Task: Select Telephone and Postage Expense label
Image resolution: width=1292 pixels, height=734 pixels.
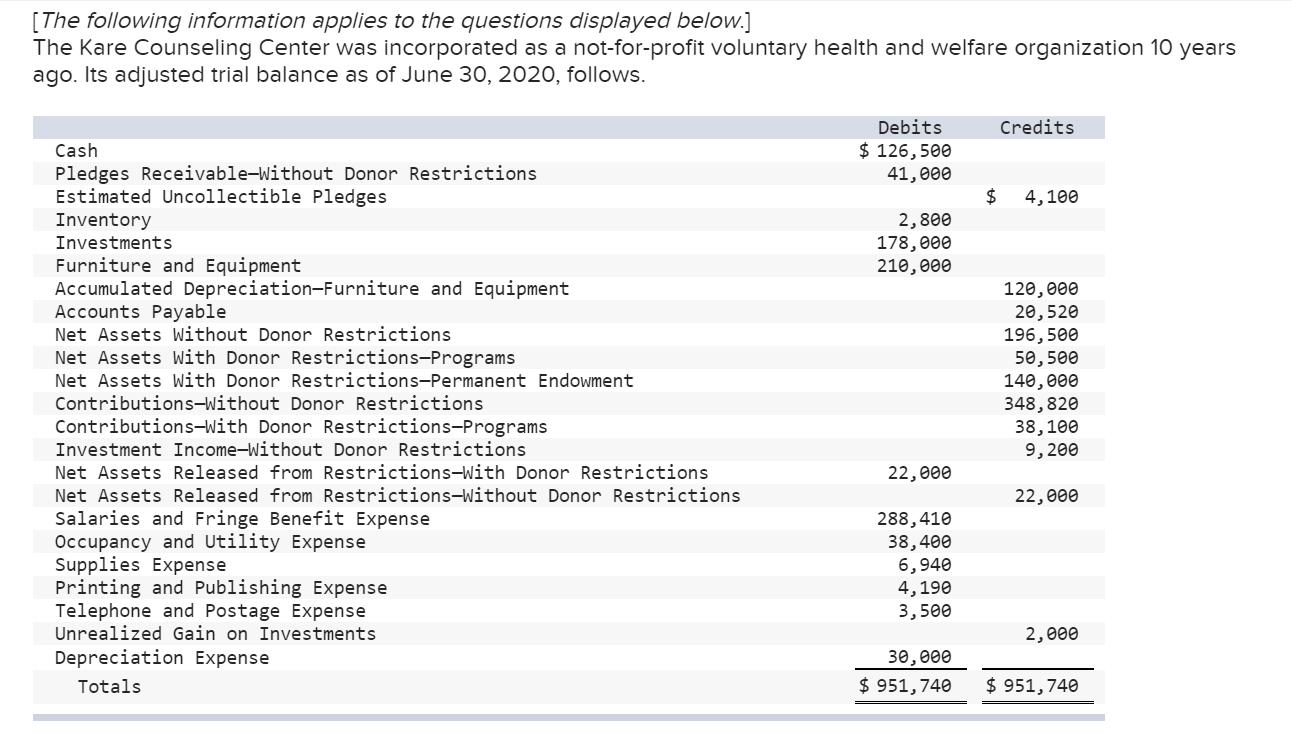Action: click(x=210, y=611)
